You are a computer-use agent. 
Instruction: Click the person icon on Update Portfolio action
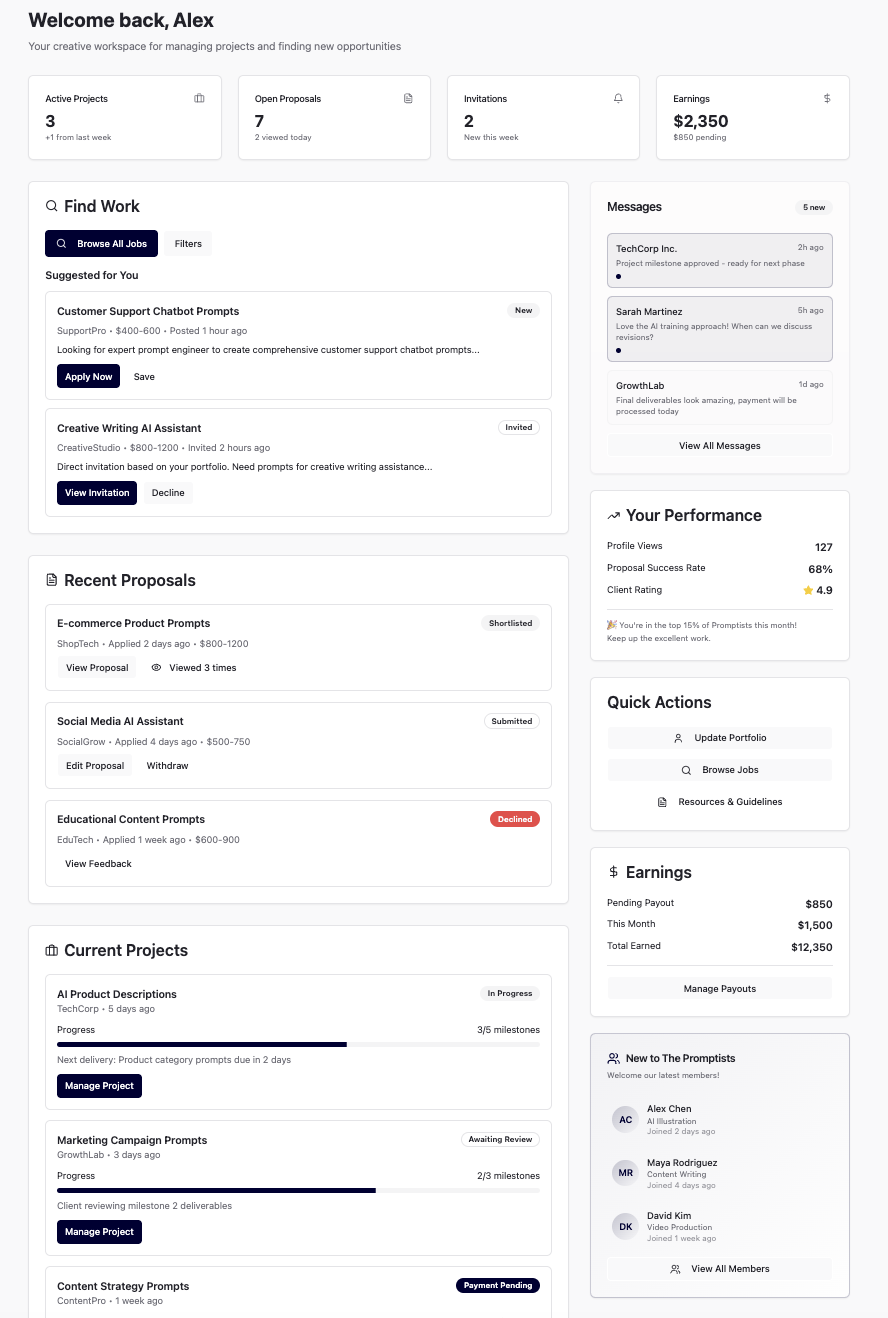[678, 737]
